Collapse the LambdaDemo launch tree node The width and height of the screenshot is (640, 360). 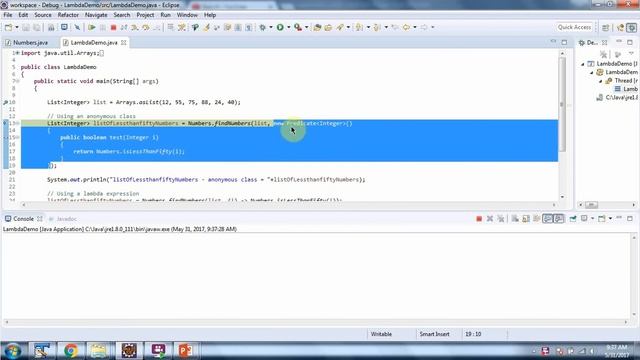pos(583,64)
